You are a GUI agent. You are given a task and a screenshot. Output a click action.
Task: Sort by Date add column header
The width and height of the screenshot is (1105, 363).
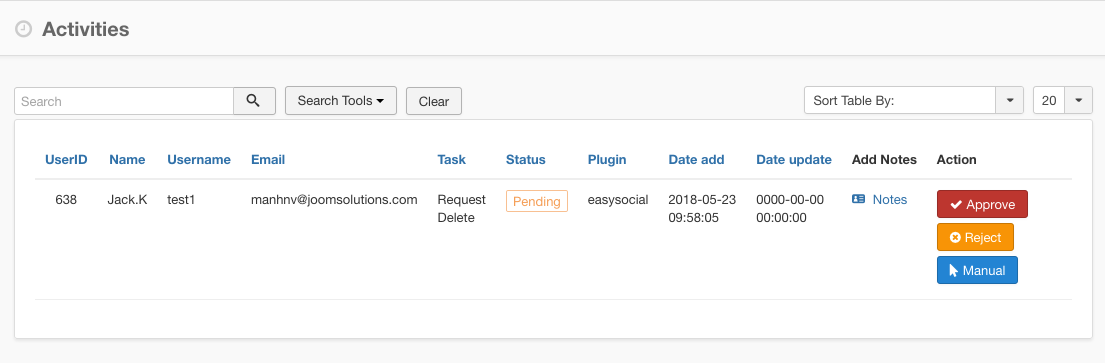pos(696,159)
